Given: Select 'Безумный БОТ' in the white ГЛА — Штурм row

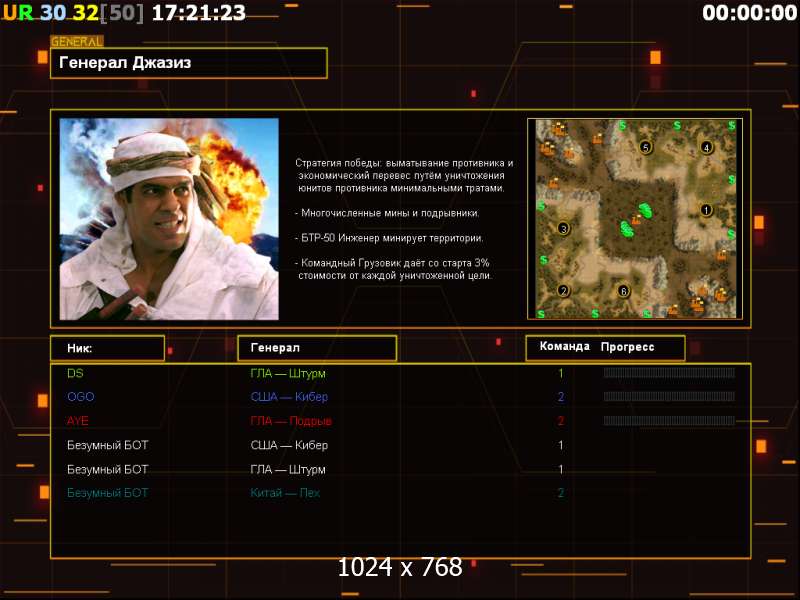Looking at the screenshot, I should pos(108,469).
